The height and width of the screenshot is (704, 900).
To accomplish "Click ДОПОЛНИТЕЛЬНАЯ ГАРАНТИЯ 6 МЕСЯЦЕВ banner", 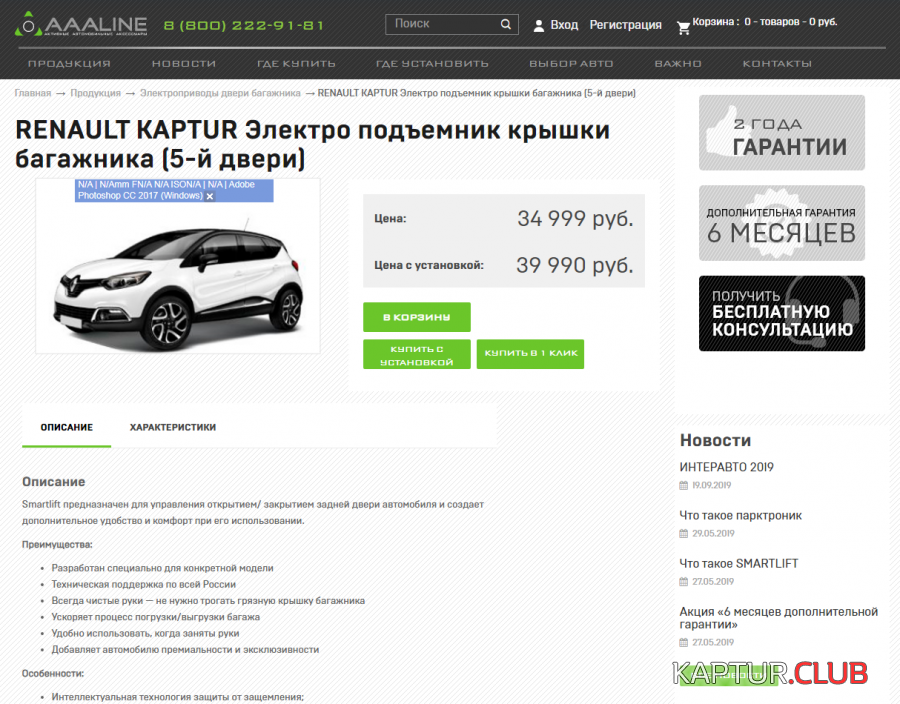I will click(782, 223).
